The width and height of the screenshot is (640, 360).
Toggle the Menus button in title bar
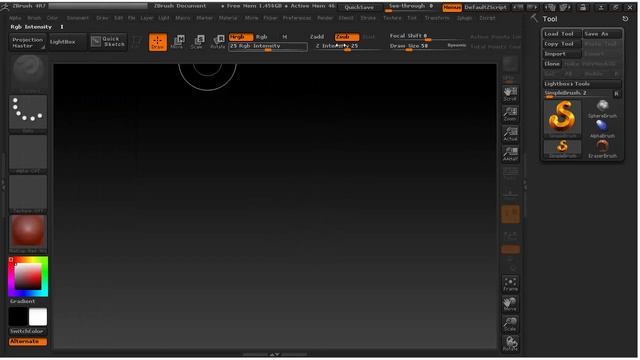pos(452,7)
